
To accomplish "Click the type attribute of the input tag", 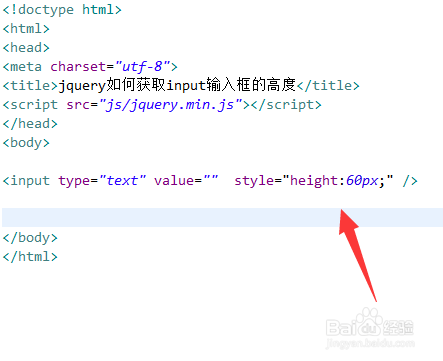I will point(74,181).
